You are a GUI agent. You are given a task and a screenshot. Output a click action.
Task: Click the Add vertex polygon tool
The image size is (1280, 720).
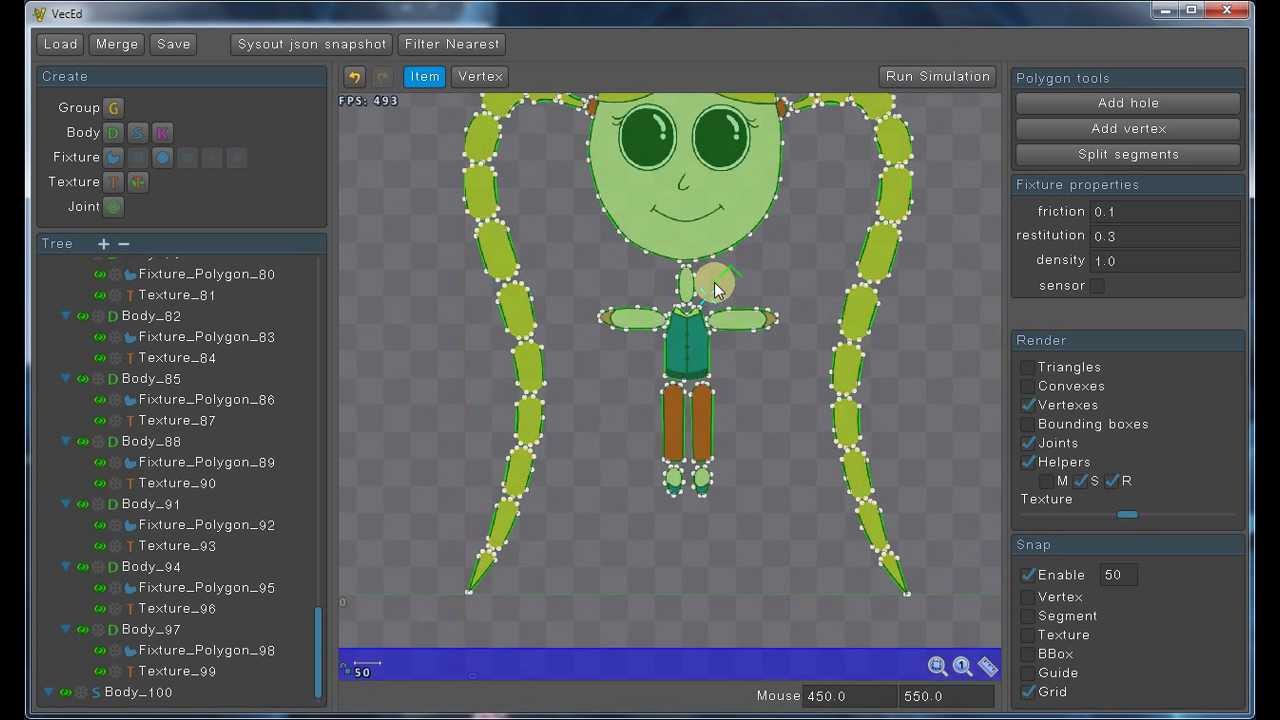click(x=1128, y=129)
